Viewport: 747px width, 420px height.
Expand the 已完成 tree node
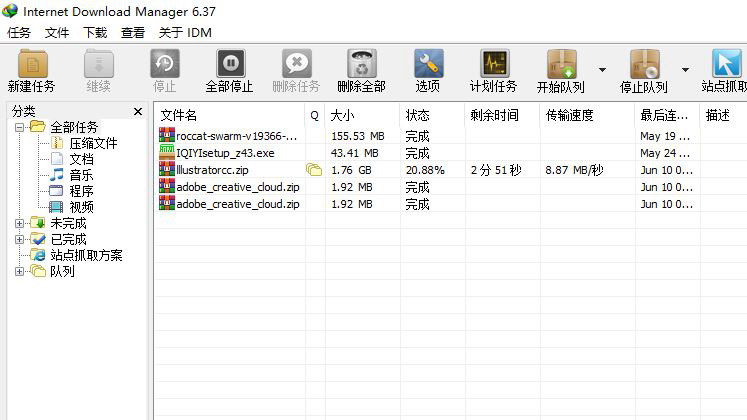(x=19, y=240)
